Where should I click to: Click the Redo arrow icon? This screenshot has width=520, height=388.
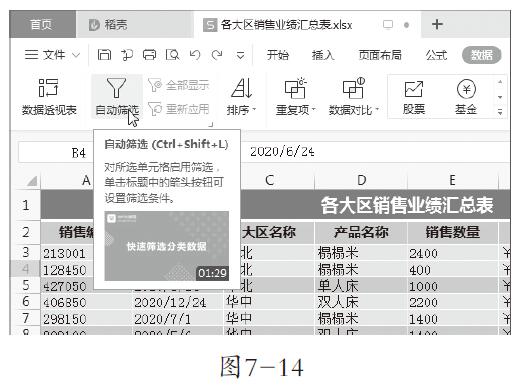[217, 55]
